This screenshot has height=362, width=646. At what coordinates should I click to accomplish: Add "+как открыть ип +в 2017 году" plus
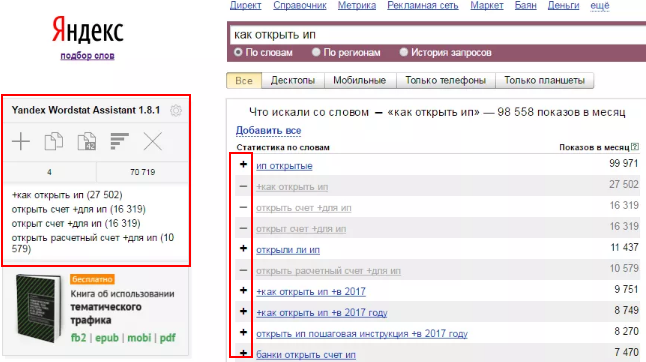coord(243,311)
